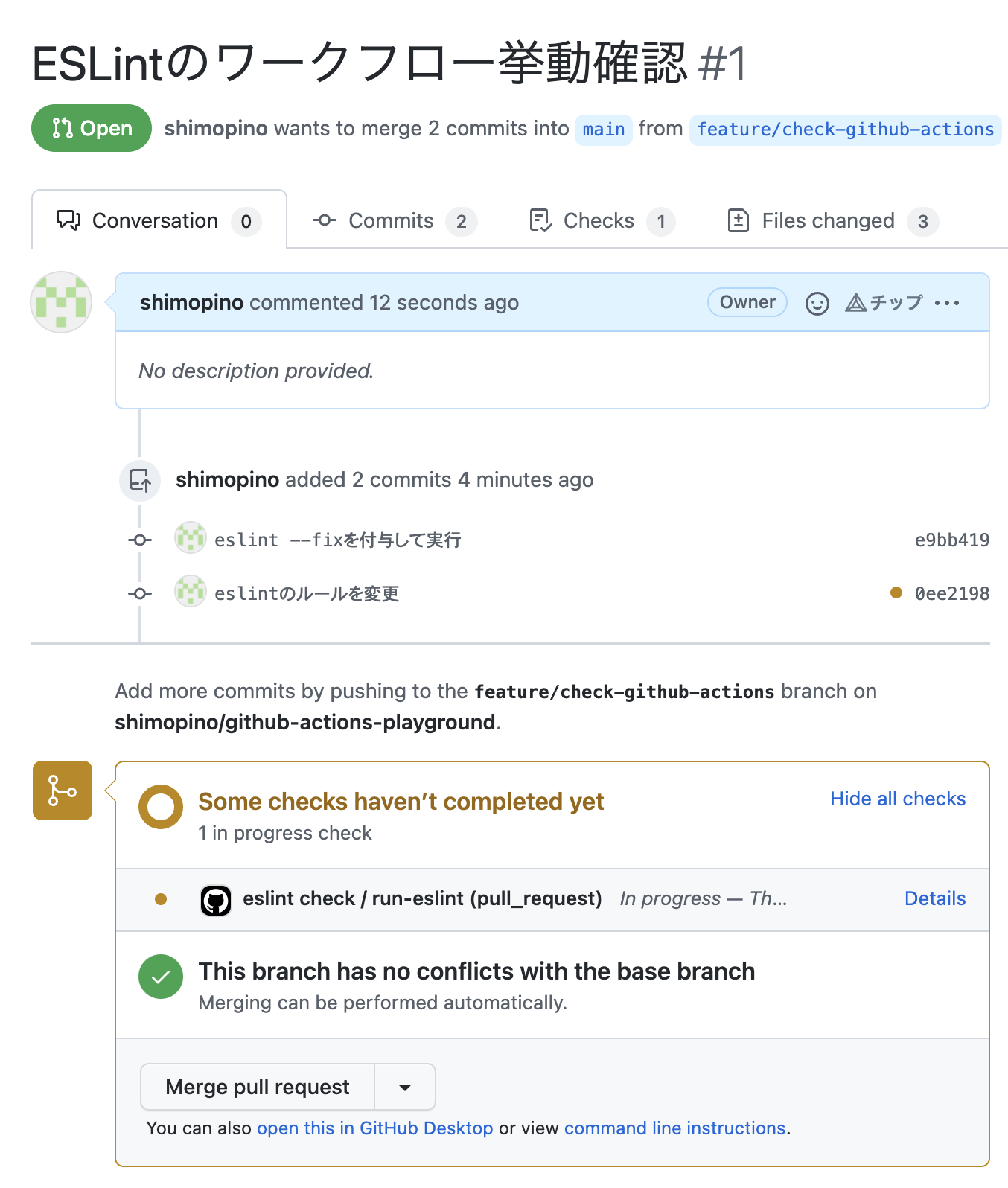This screenshot has height=1188, width=1008.
Task: Click the green no-conflicts checkmark icon
Action: 161,977
